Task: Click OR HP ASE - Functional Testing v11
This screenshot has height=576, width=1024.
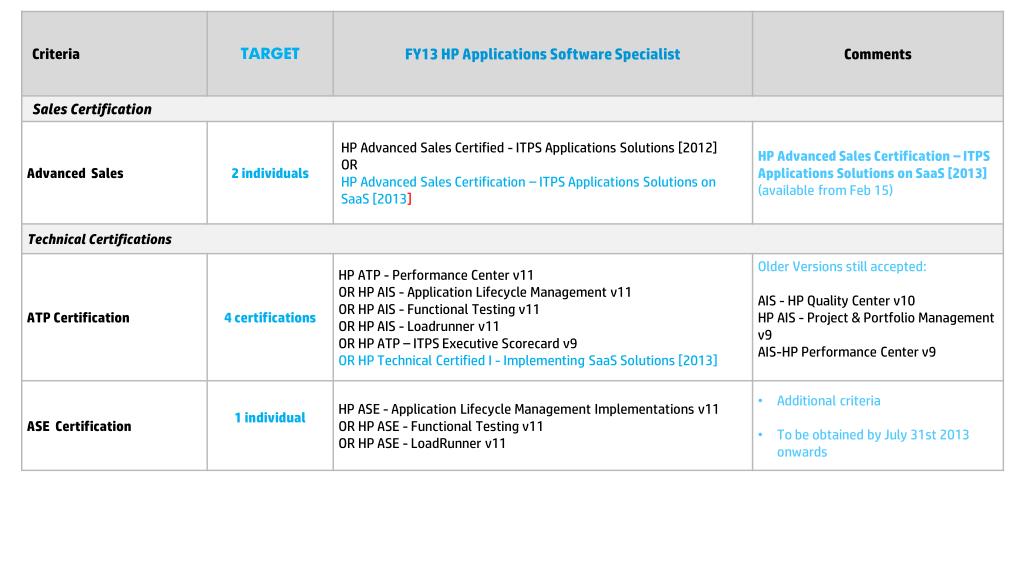Action: [x=440, y=426]
